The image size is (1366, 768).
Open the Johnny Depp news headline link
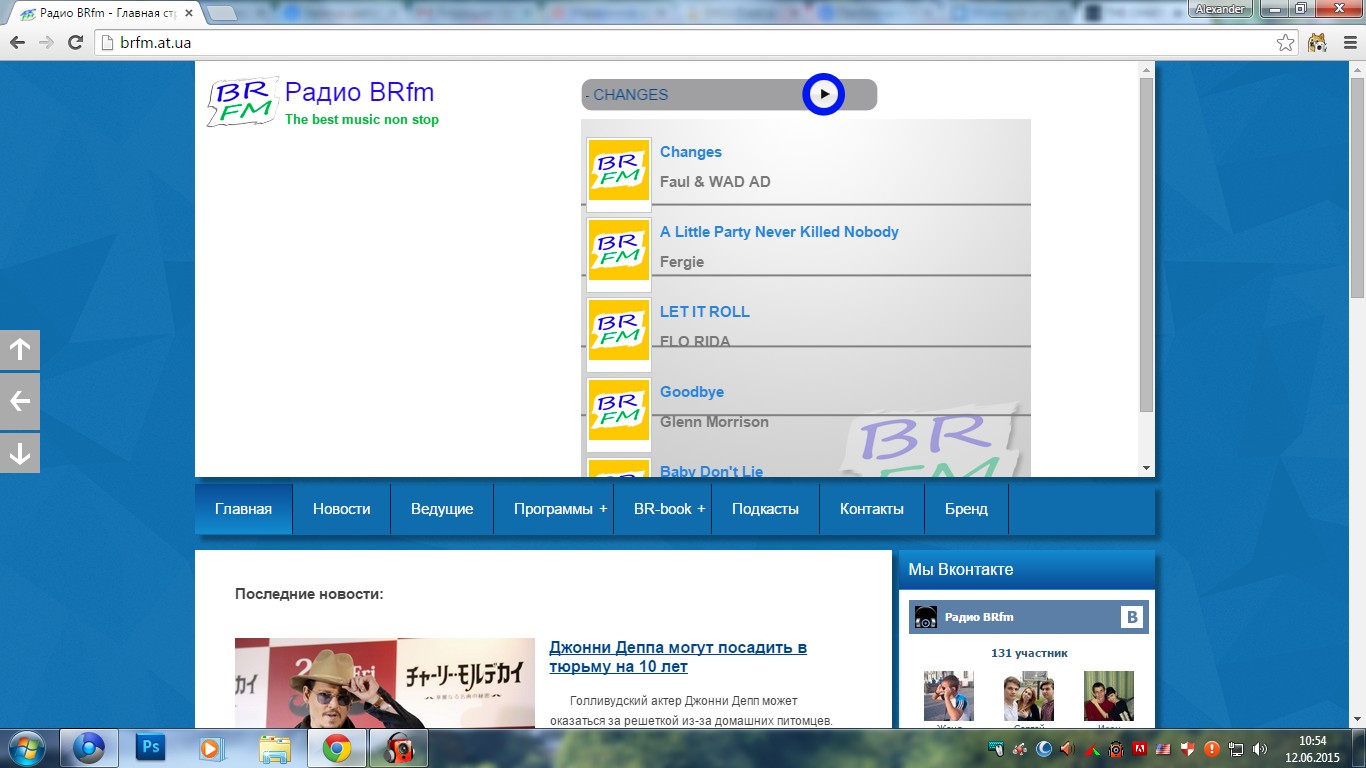click(677, 657)
